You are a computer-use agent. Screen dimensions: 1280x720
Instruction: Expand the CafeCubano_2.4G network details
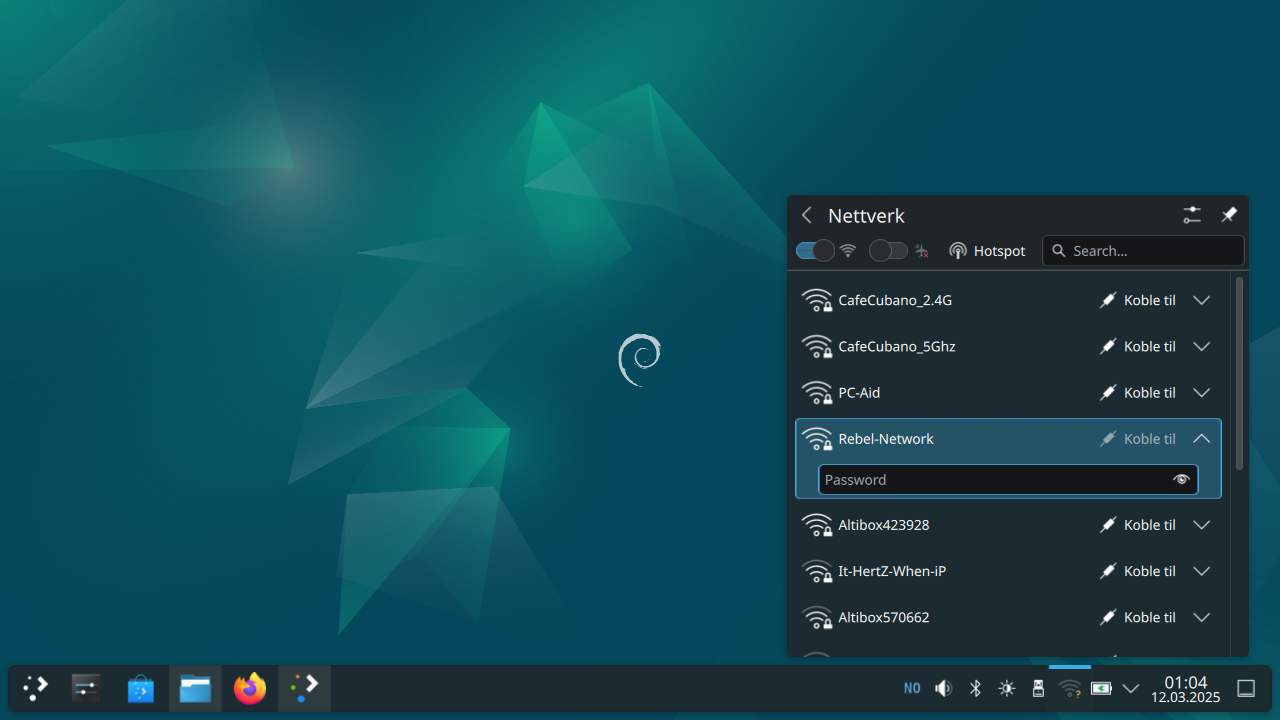click(x=1202, y=300)
